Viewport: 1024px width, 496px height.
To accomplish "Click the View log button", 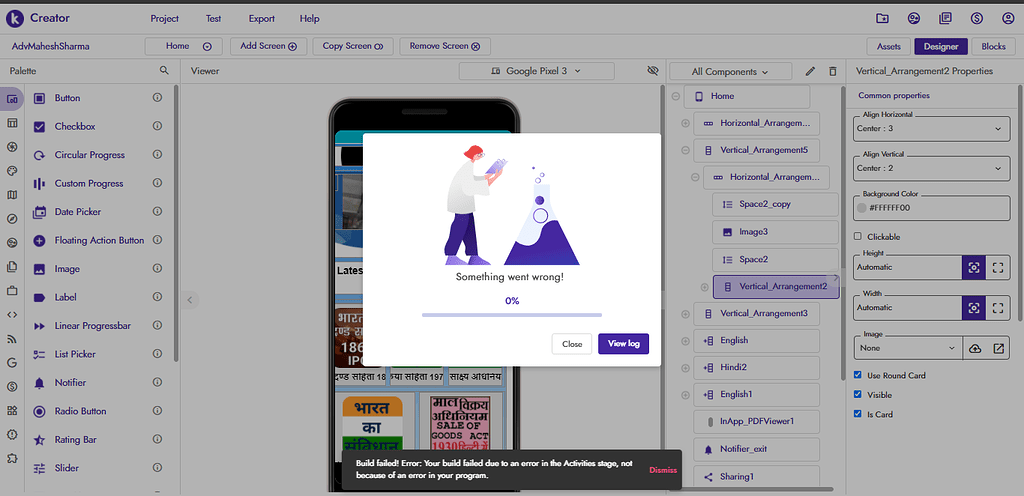I will [x=623, y=343].
